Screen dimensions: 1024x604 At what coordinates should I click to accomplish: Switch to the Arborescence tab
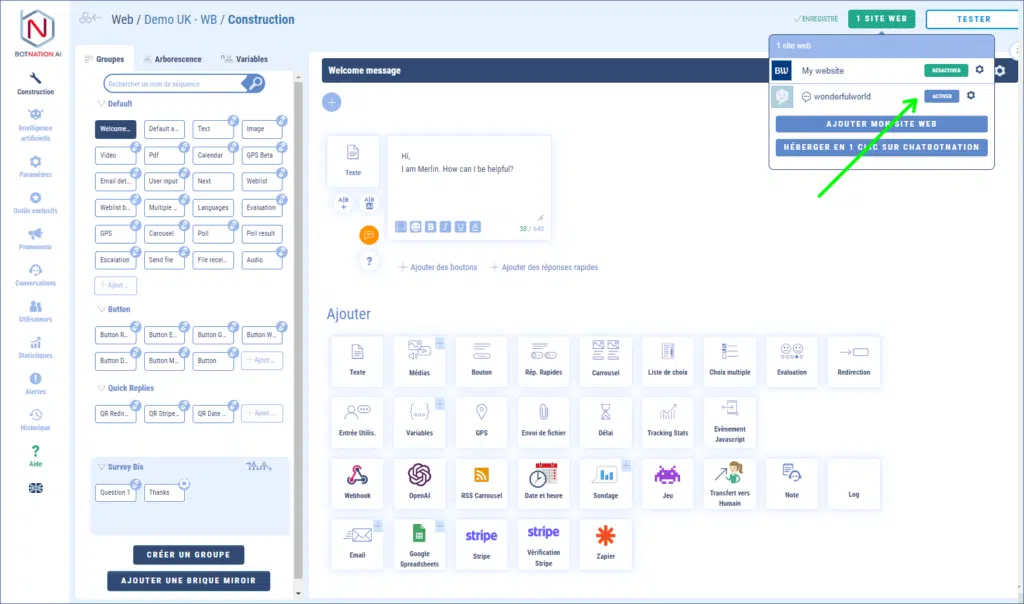[172, 59]
